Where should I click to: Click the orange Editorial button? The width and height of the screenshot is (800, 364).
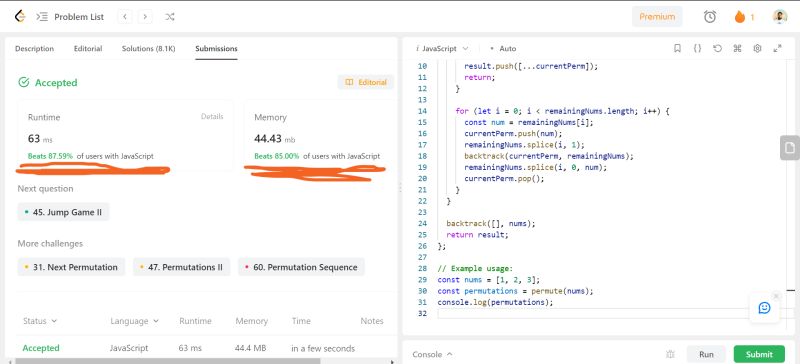click(x=366, y=82)
